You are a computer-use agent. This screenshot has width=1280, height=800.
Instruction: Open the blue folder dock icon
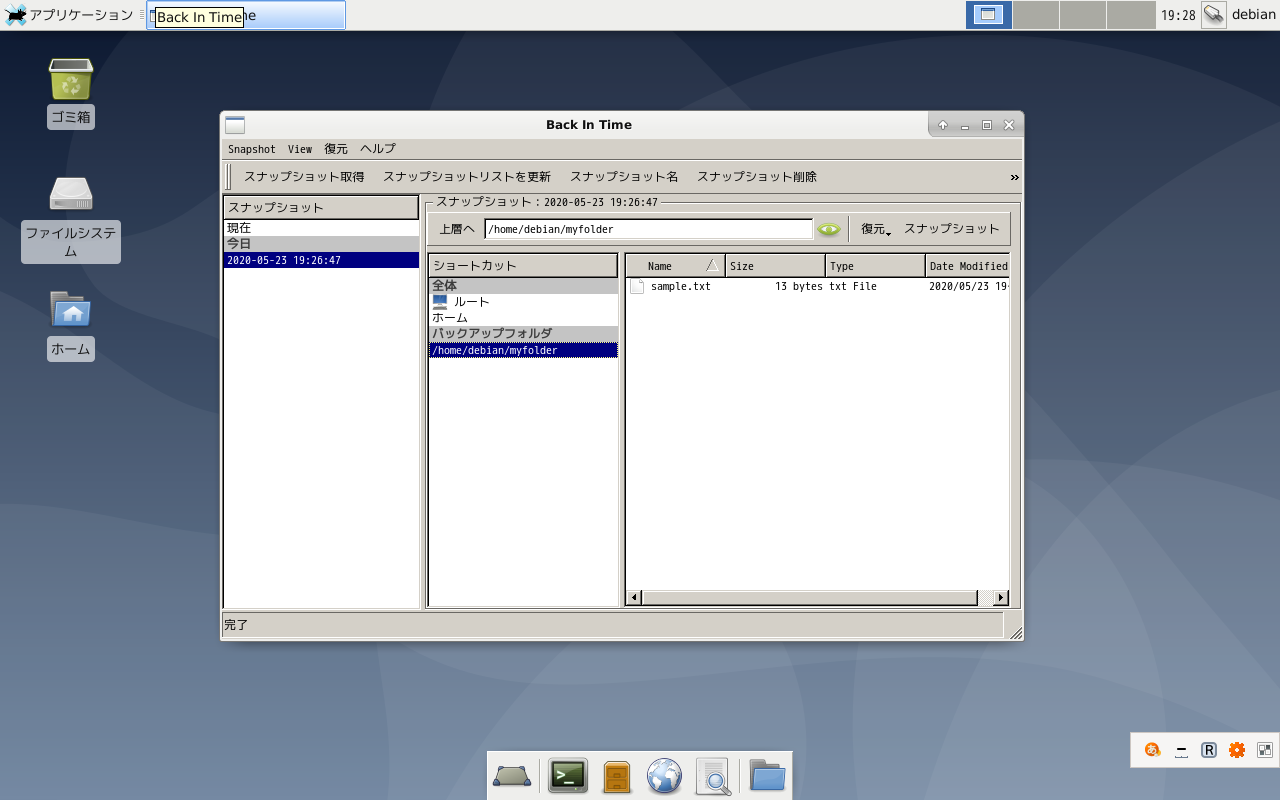click(767, 776)
